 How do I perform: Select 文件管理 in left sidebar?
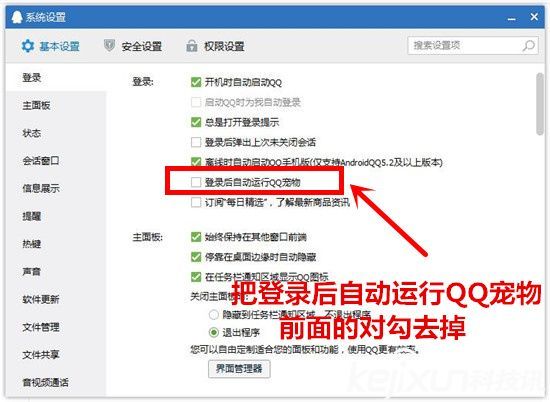click(41, 327)
